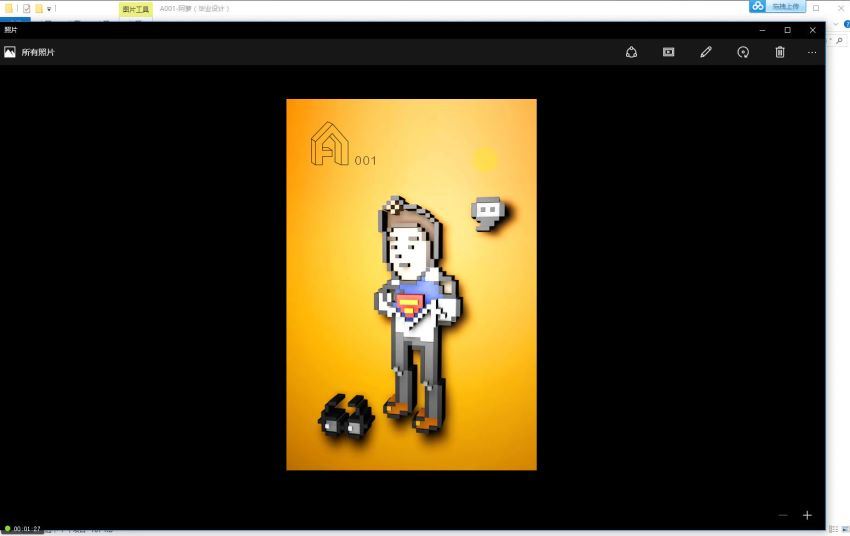Click the properties checkmark icon in Explorer title bar
Screen dimensions: 850x536
pos(27,9)
